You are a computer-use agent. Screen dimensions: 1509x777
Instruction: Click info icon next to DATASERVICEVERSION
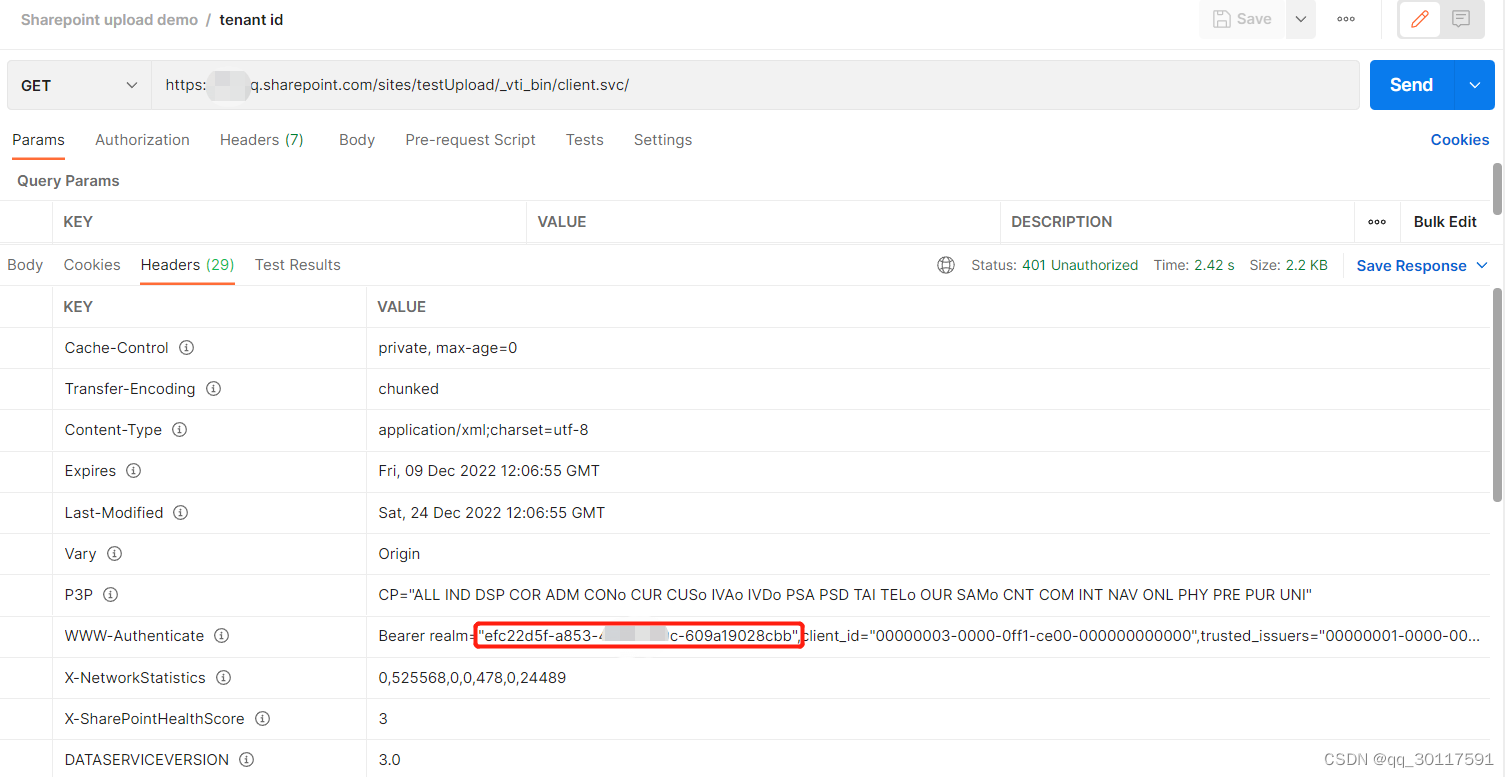(x=246, y=760)
